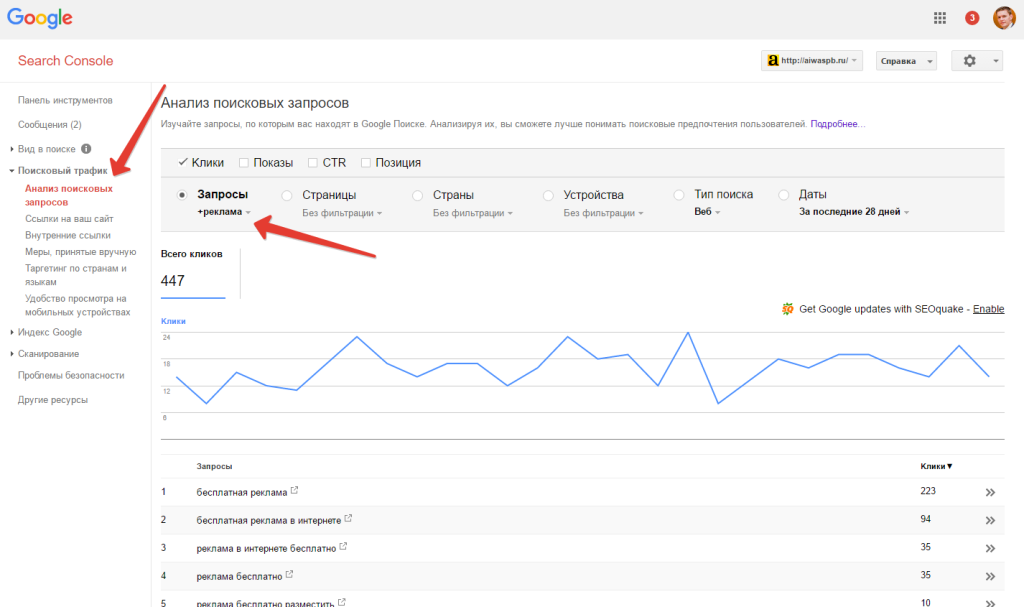Open Другие ресурсы in sidebar
Viewport: 1024px width, 607px height.
pyautogui.click(x=52, y=400)
